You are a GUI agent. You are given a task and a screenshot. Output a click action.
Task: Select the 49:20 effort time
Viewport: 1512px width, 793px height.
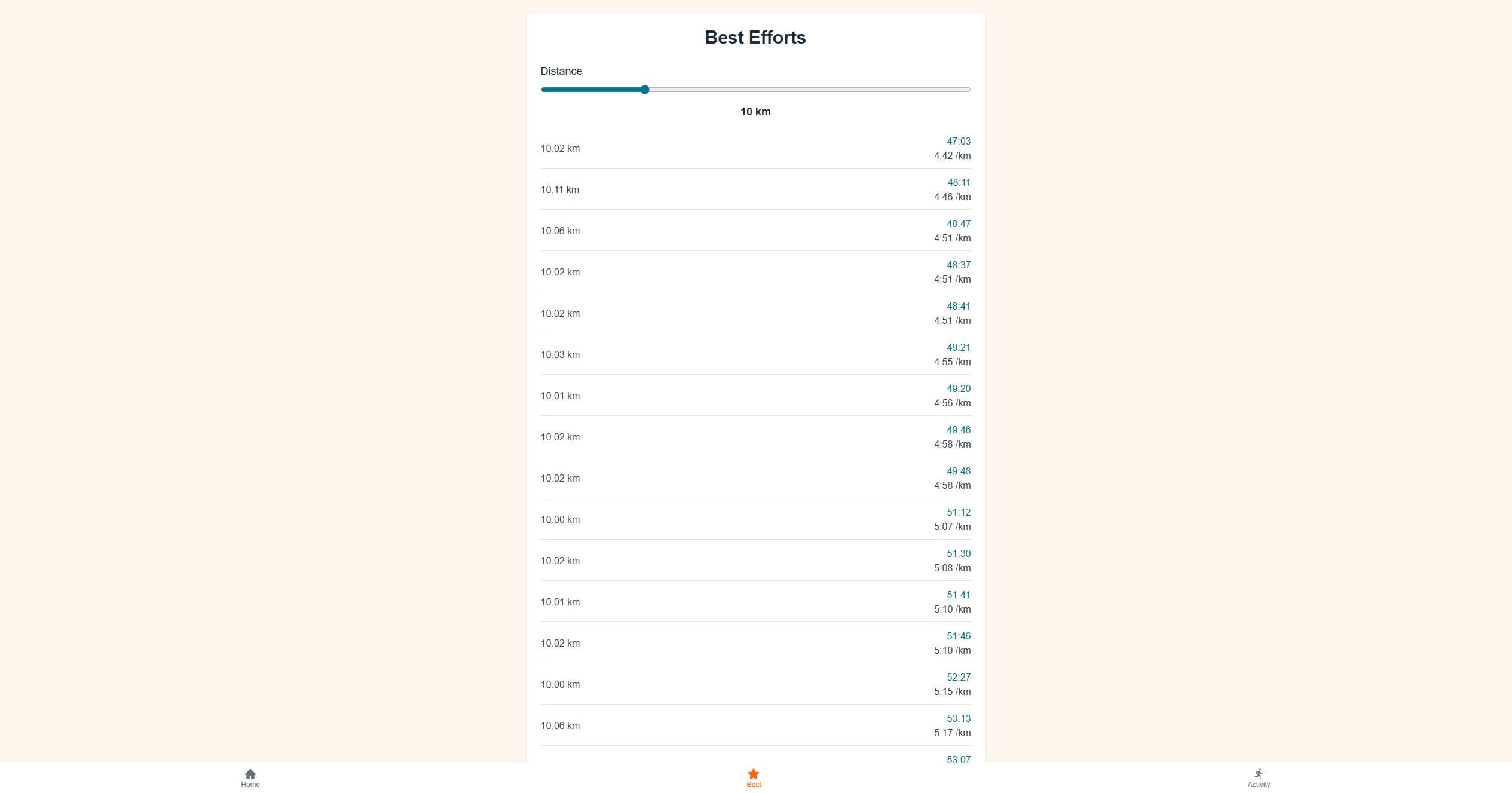[x=959, y=388]
